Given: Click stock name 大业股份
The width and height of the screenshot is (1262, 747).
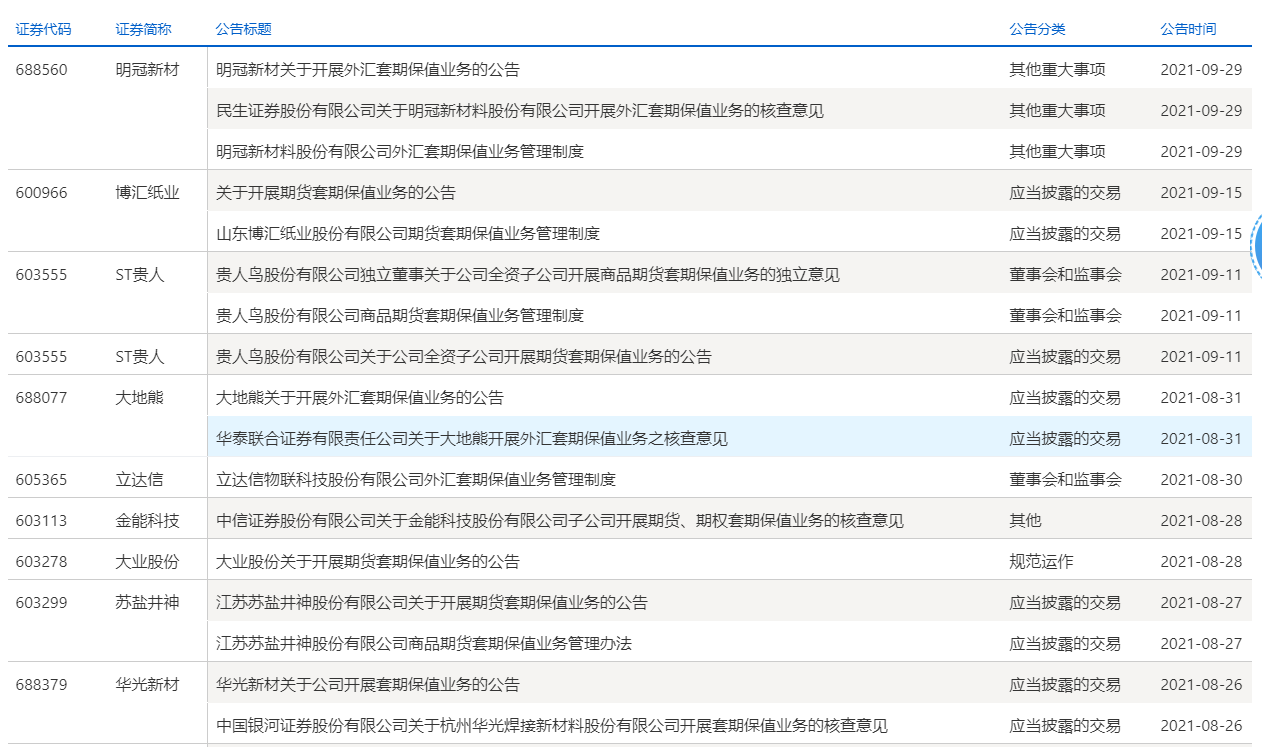Looking at the screenshot, I should (148, 562).
